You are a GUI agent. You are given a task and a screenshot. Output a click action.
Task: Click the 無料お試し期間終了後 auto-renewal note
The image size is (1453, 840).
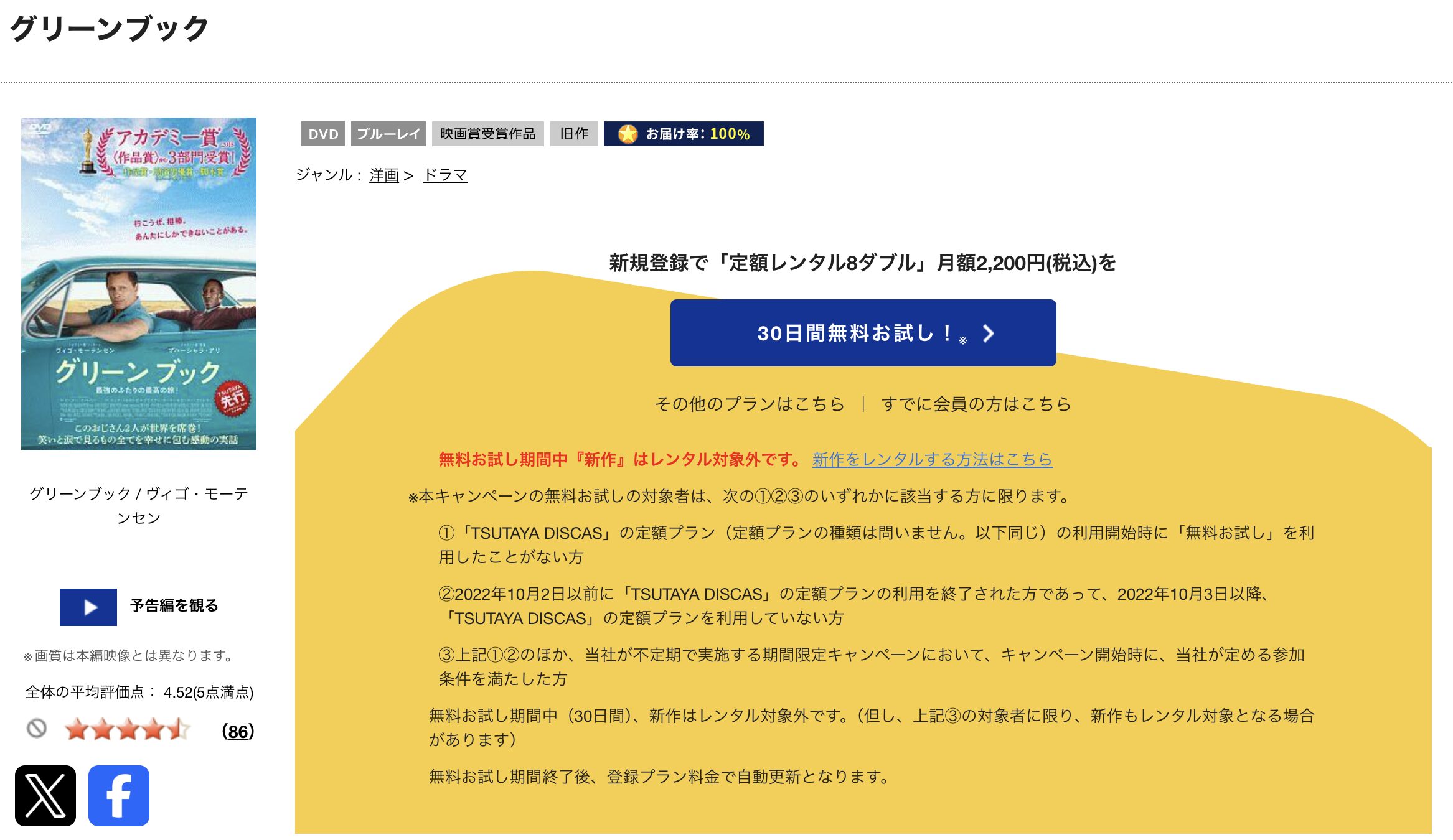point(659,777)
